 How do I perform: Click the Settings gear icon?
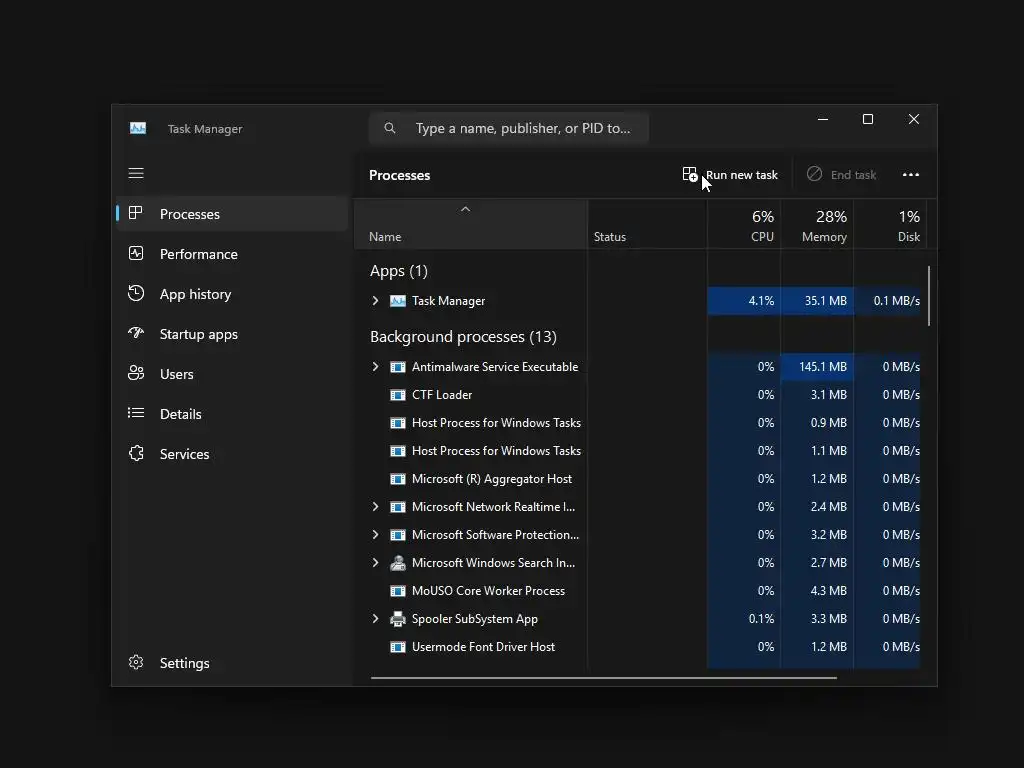point(136,662)
